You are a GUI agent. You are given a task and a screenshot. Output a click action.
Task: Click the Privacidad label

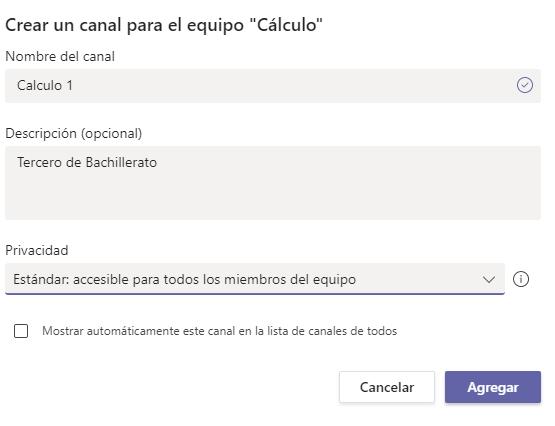[x=37, y=250]
